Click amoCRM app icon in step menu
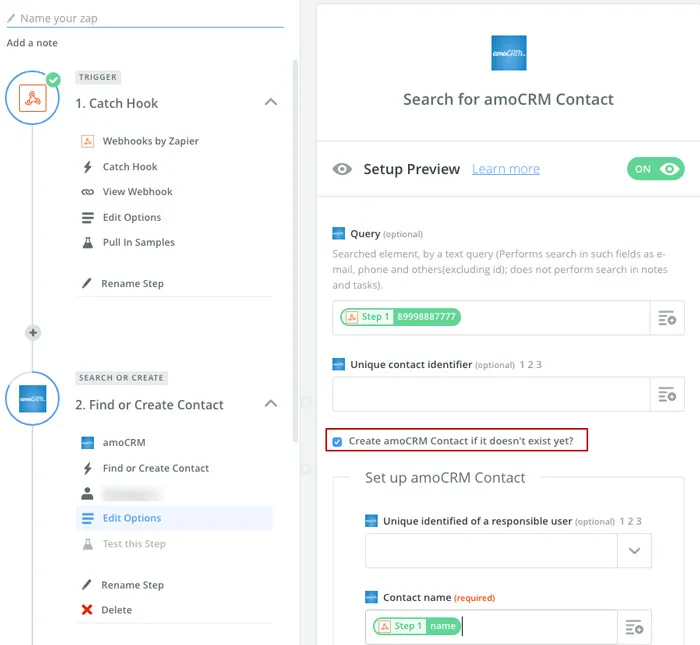 (x=88, y=443)
